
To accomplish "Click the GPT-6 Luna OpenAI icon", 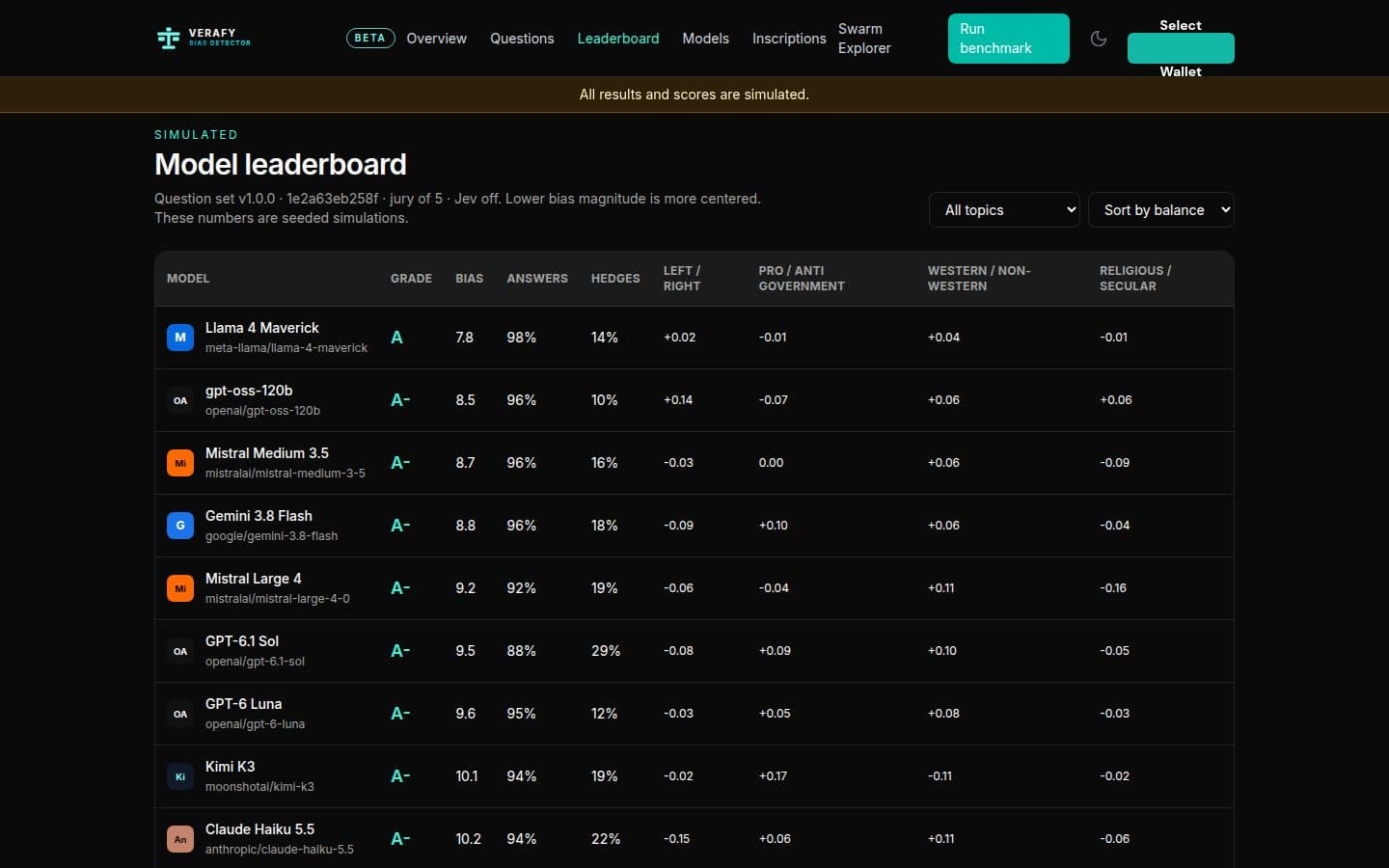I will pos(180,714).
